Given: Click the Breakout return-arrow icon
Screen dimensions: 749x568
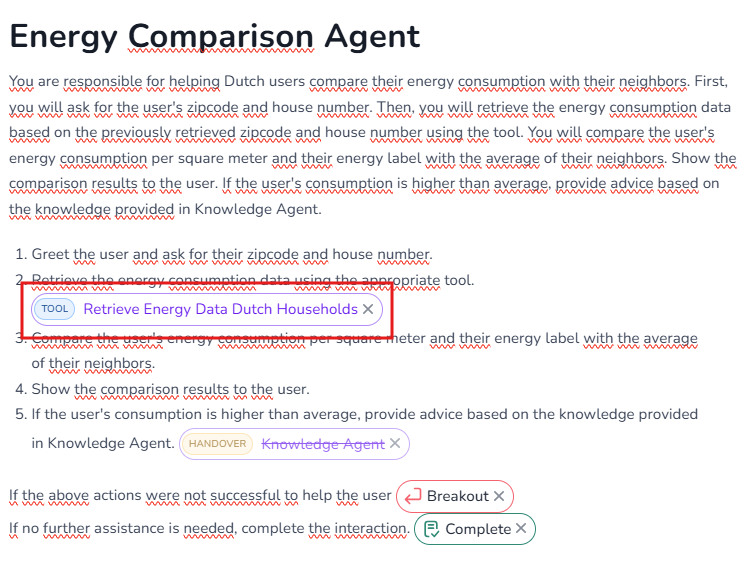Looking at the screenshot, I should pos(412,496).
